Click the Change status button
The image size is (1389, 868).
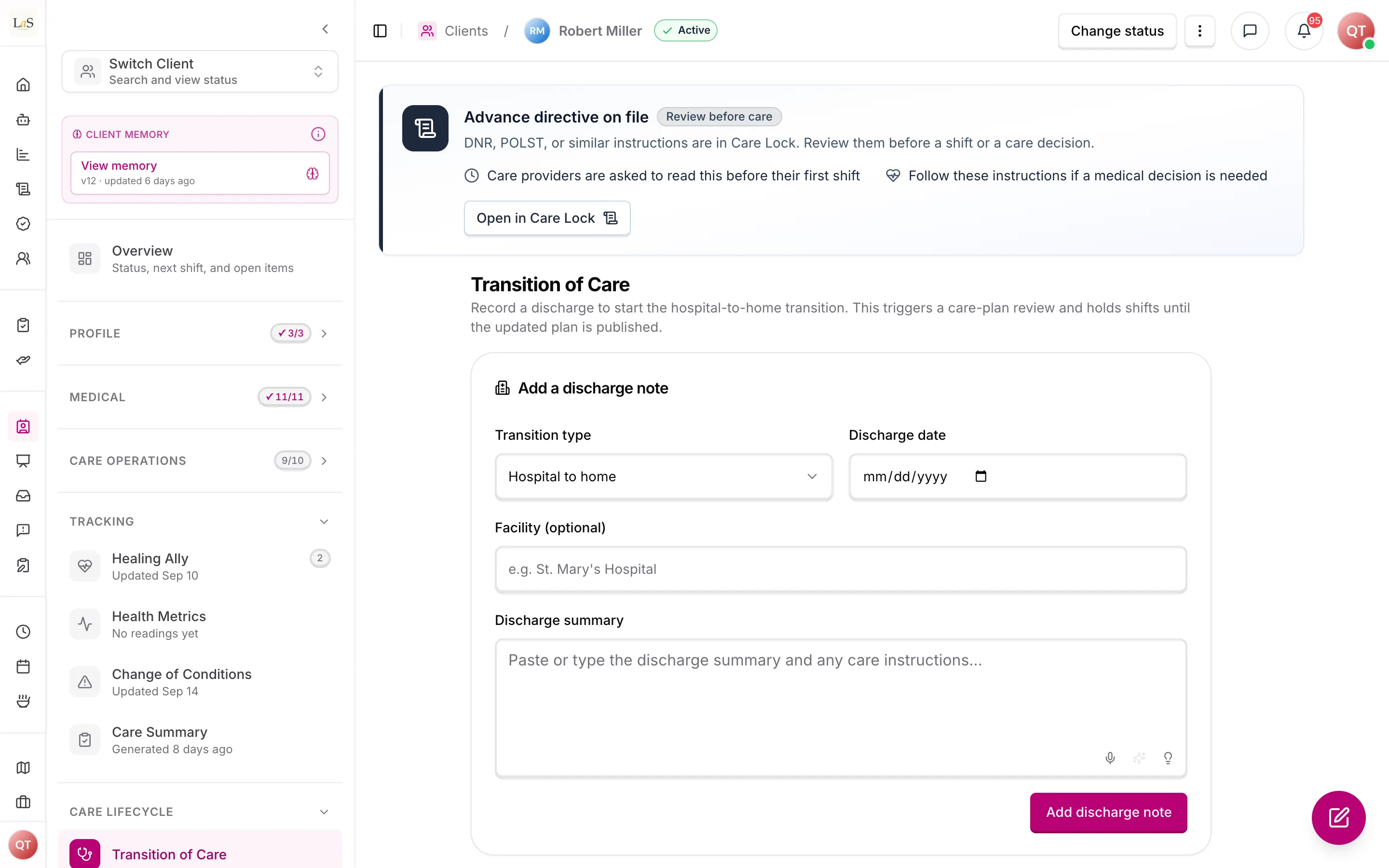coord(1117,31)
